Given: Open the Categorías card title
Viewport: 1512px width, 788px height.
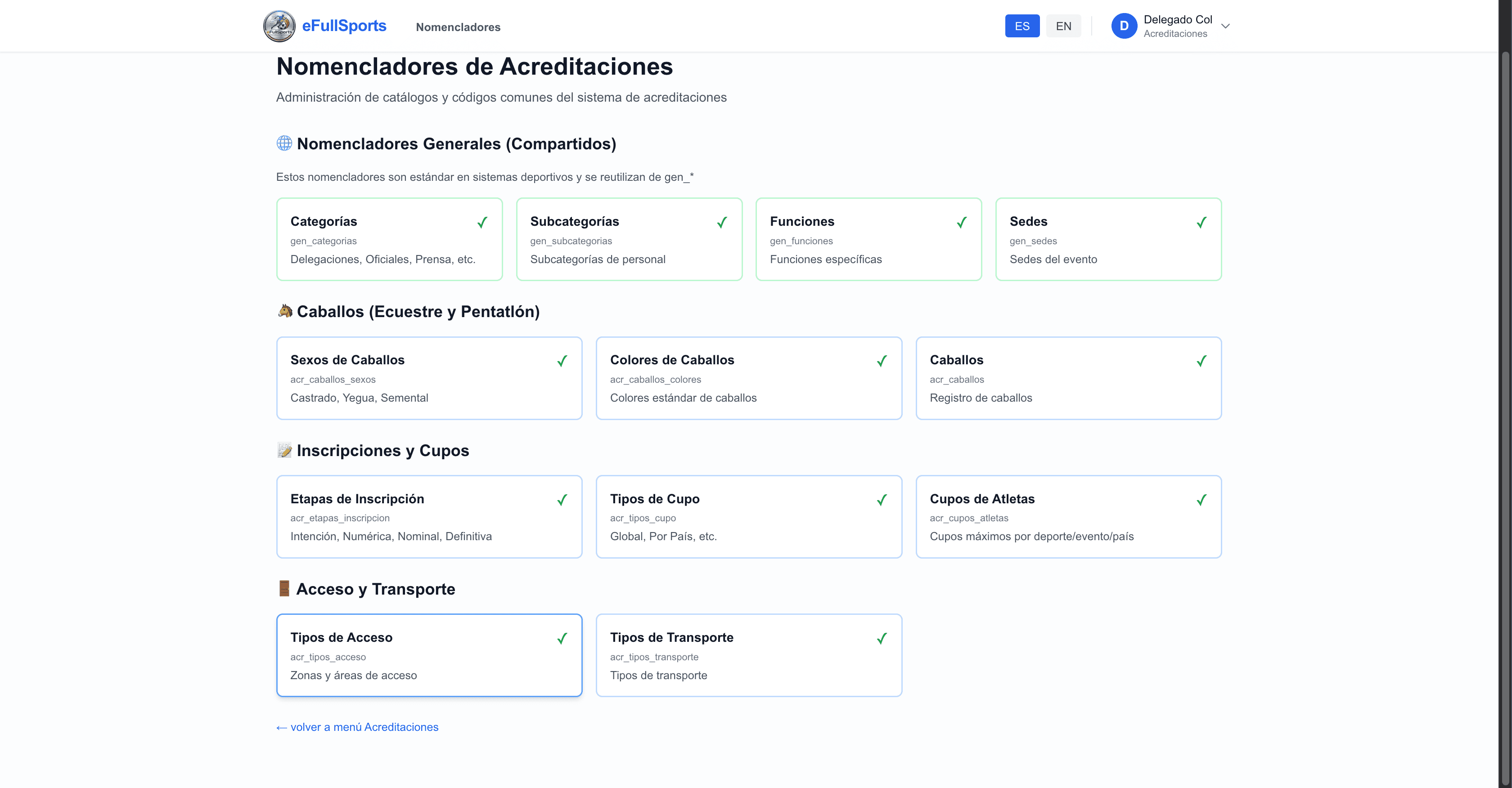Looking at the screenshot, I should 324,221.
